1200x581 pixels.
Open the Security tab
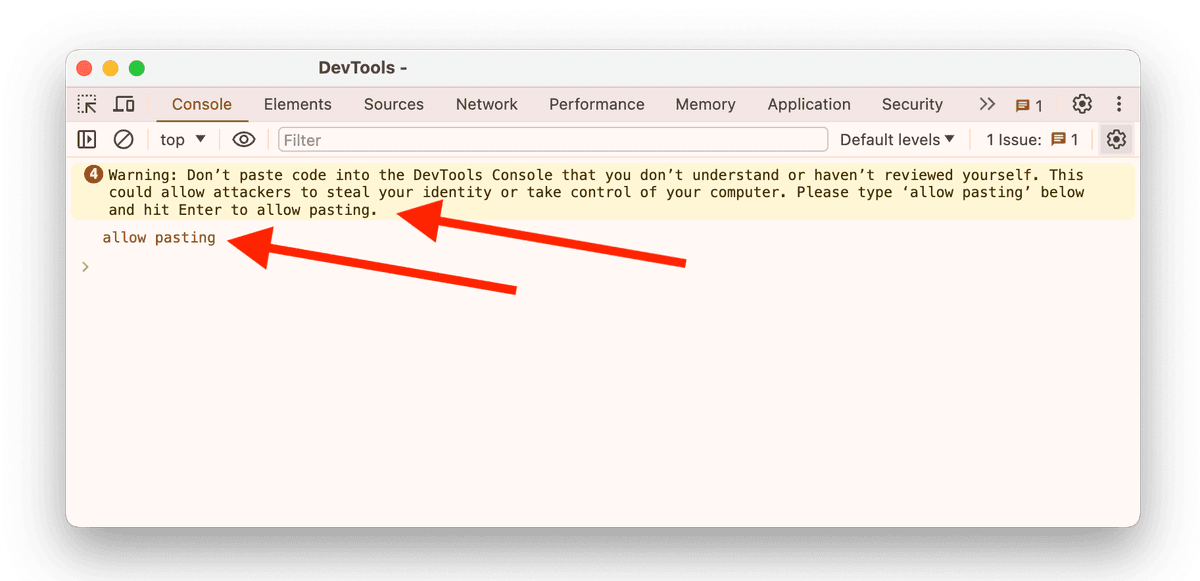(912, 104)
